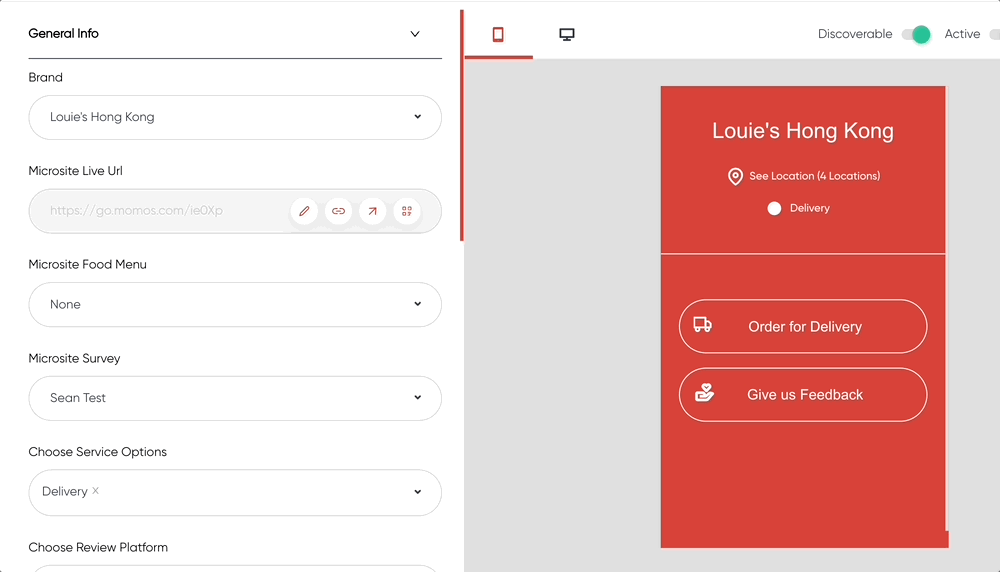Click Give us Feedback button
Viewport: 1000px width, 572px height.
pos(803,395)
